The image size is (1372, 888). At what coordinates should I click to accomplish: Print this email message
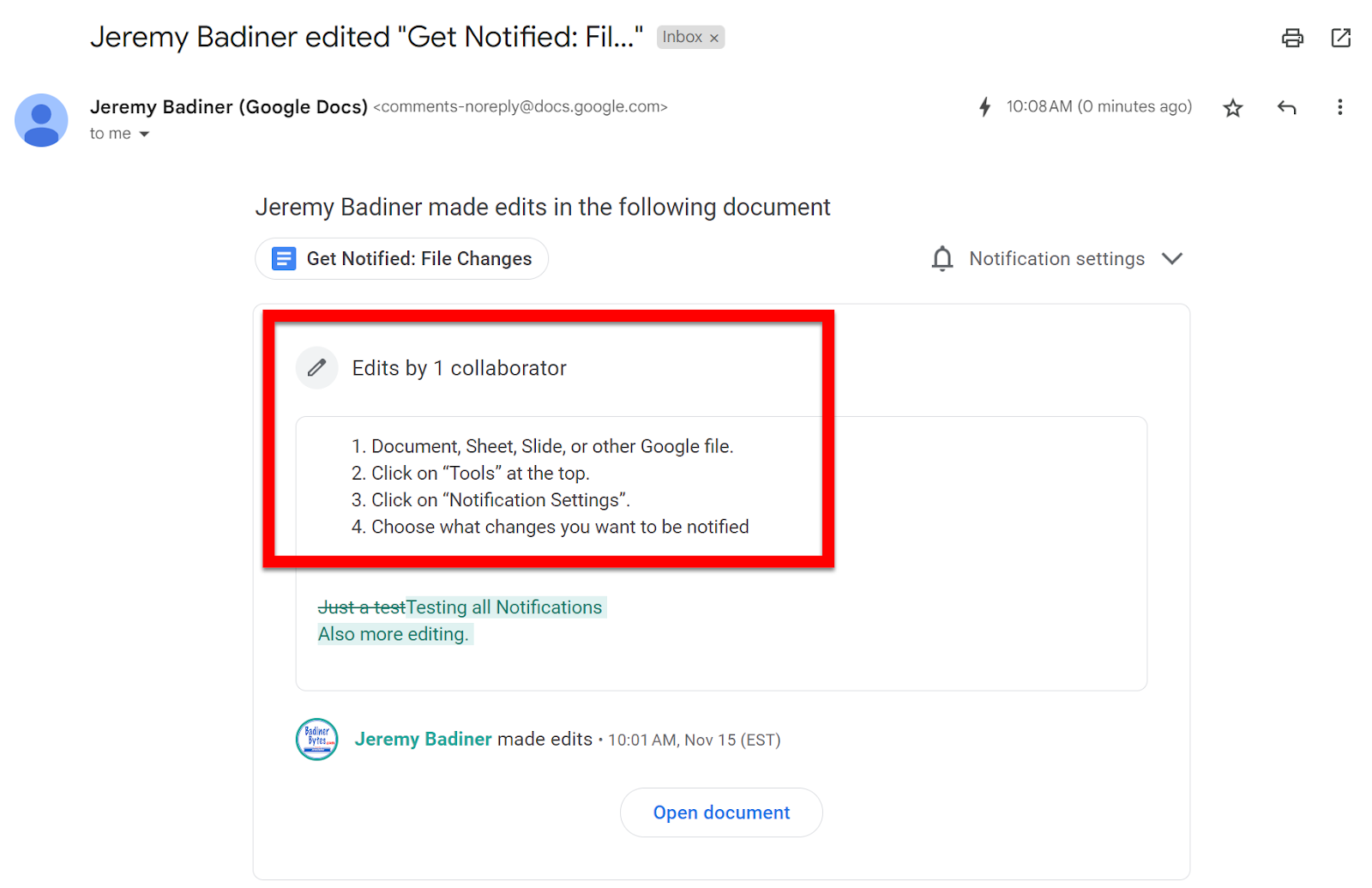pos(1291,38)
